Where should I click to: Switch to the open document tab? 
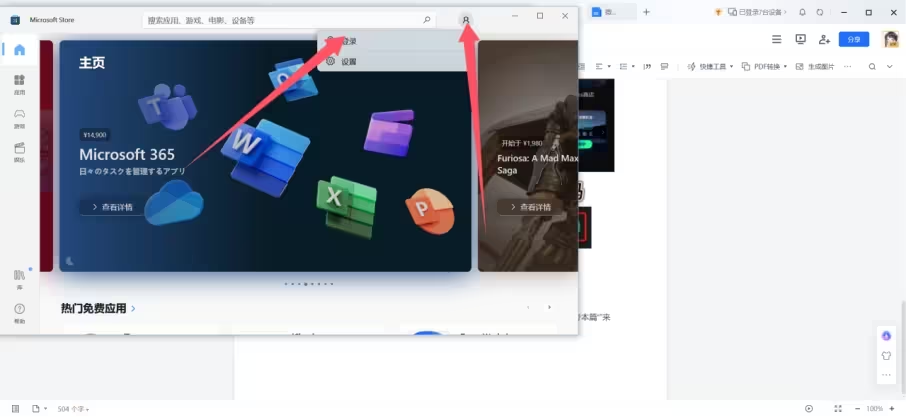click(612, 12)
